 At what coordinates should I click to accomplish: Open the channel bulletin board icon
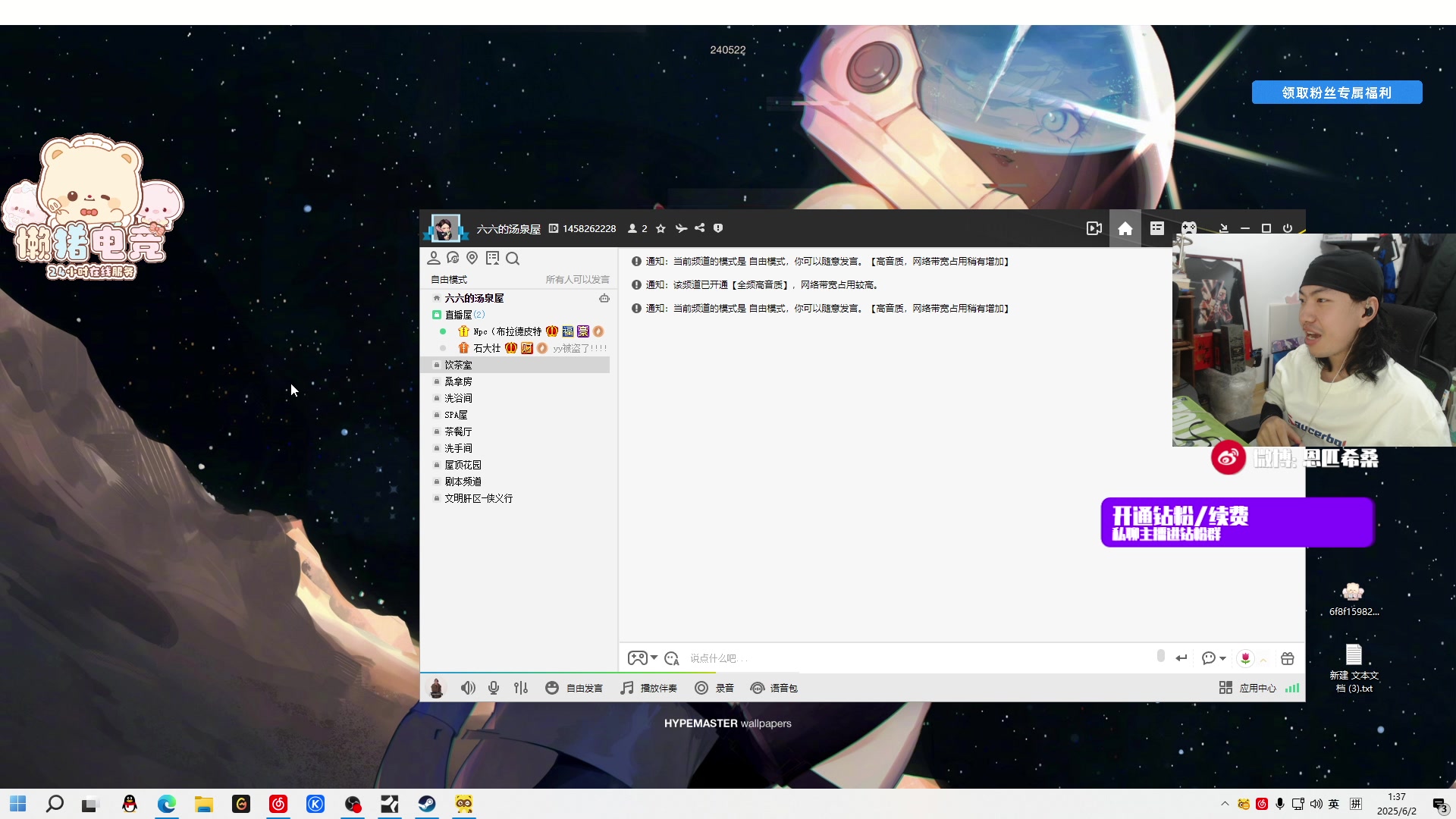pyautogui.click(x=493, y=259)
